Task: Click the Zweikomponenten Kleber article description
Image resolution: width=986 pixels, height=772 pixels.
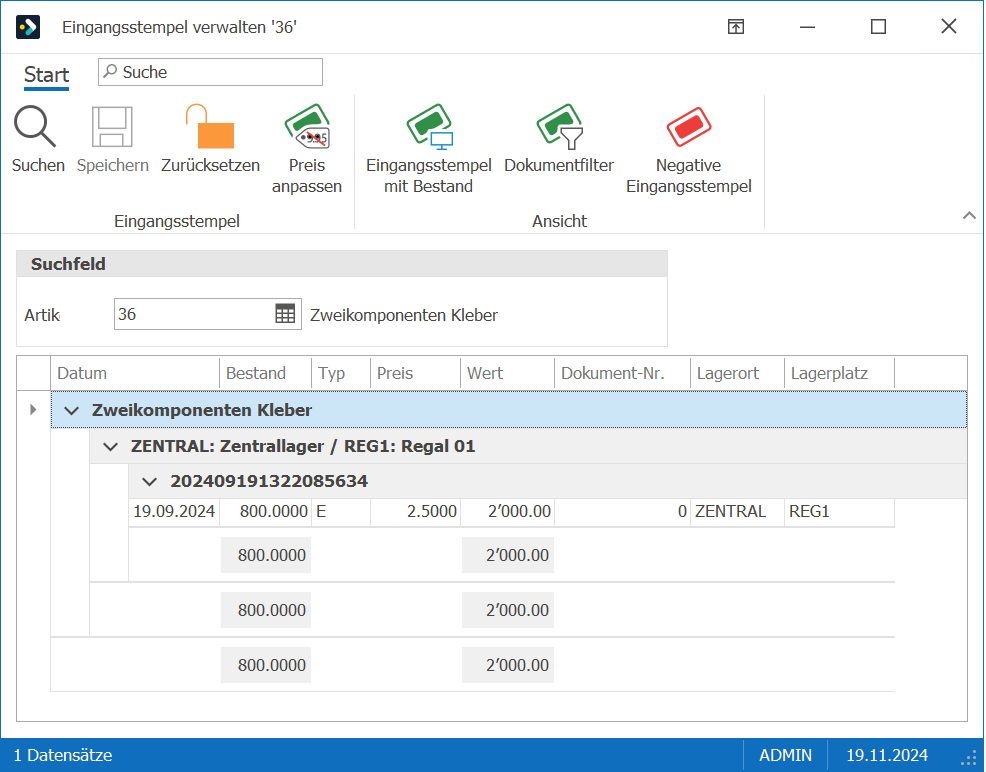Action: coord(404,315)
